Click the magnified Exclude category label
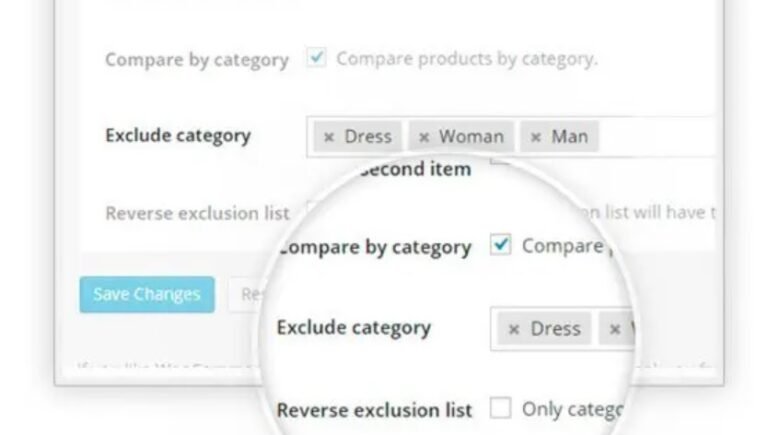The height and width of the screenshot is (435, 768). point(353,328)
